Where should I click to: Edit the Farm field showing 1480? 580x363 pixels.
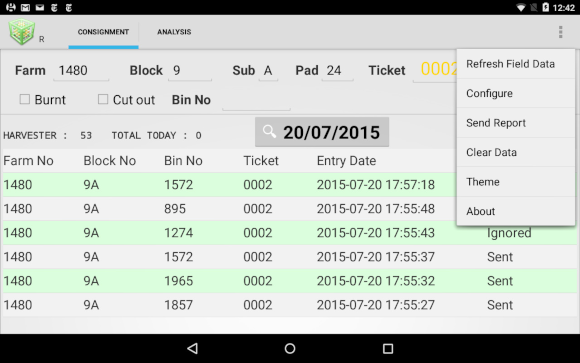click(81, 70)
